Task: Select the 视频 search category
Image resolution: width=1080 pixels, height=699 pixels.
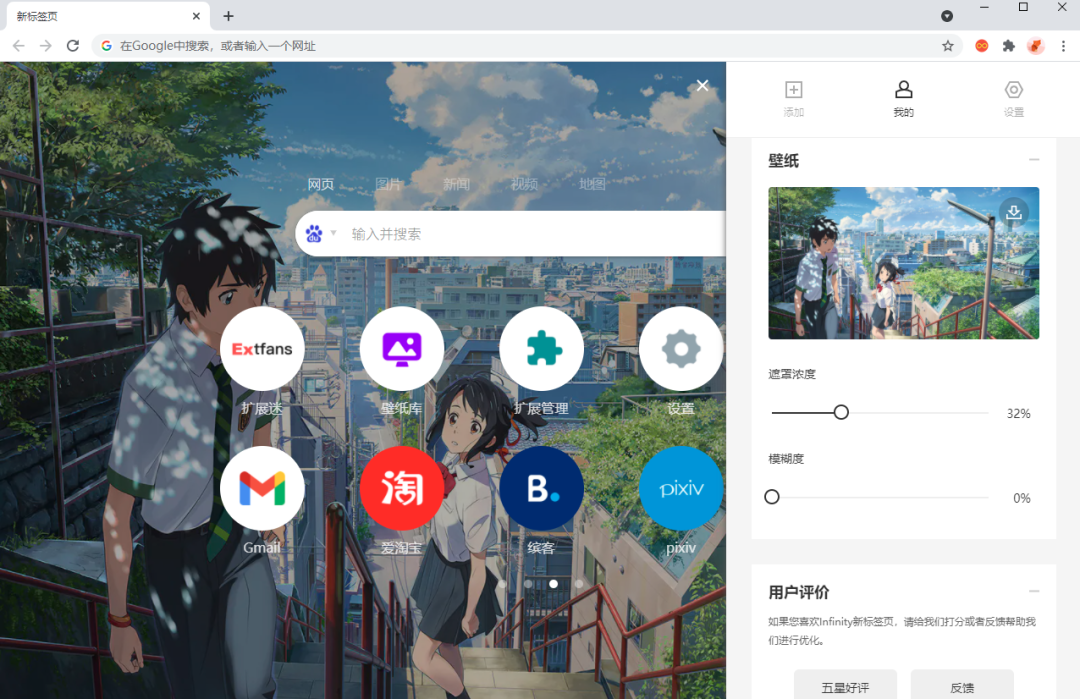Action: point(524,184)
